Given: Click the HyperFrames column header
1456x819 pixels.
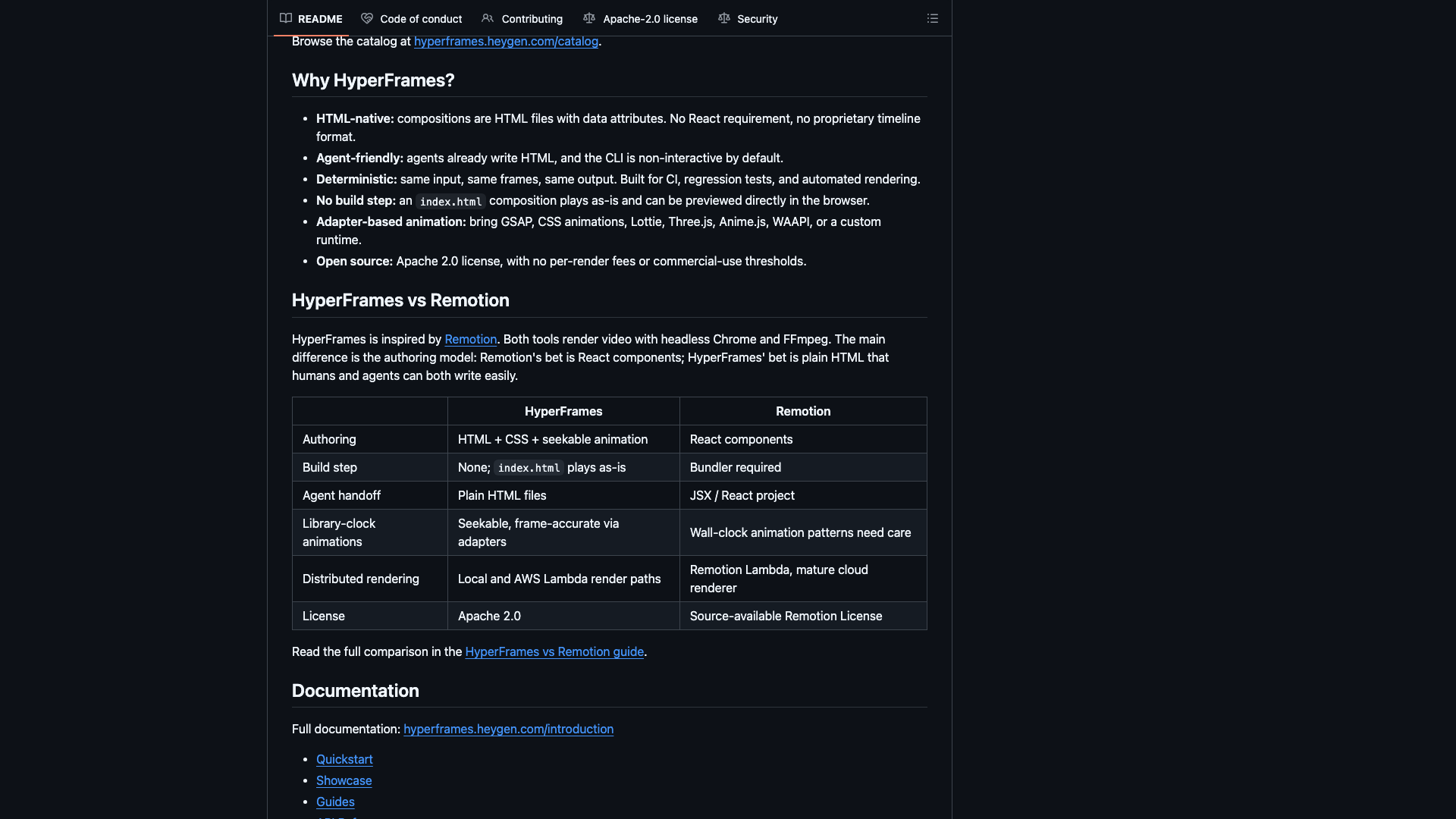Looking at the screenshot, I should coord(563,411).
